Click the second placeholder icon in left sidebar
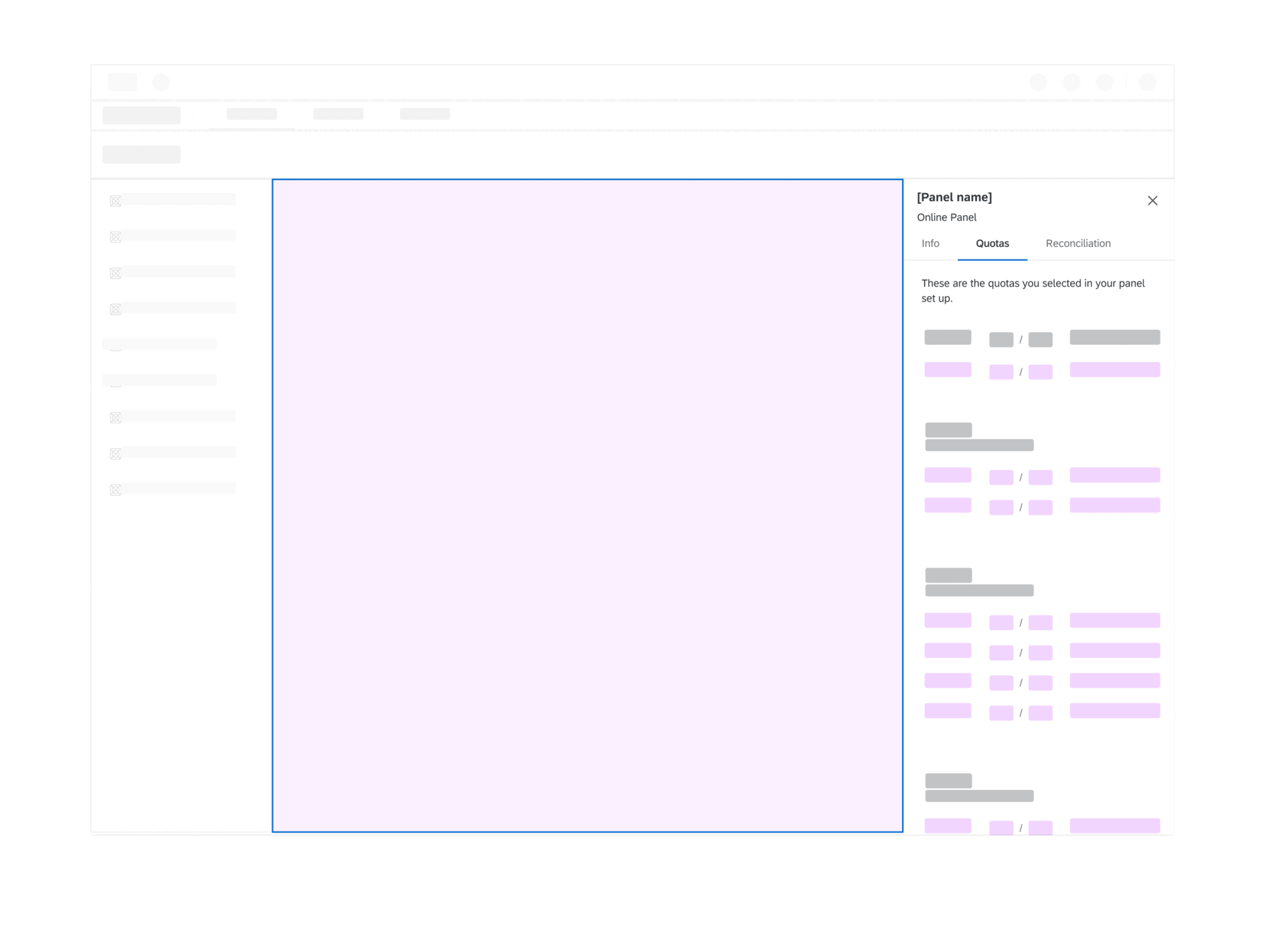The height and width of the screenshot is (952, 1265). point(115,237)
